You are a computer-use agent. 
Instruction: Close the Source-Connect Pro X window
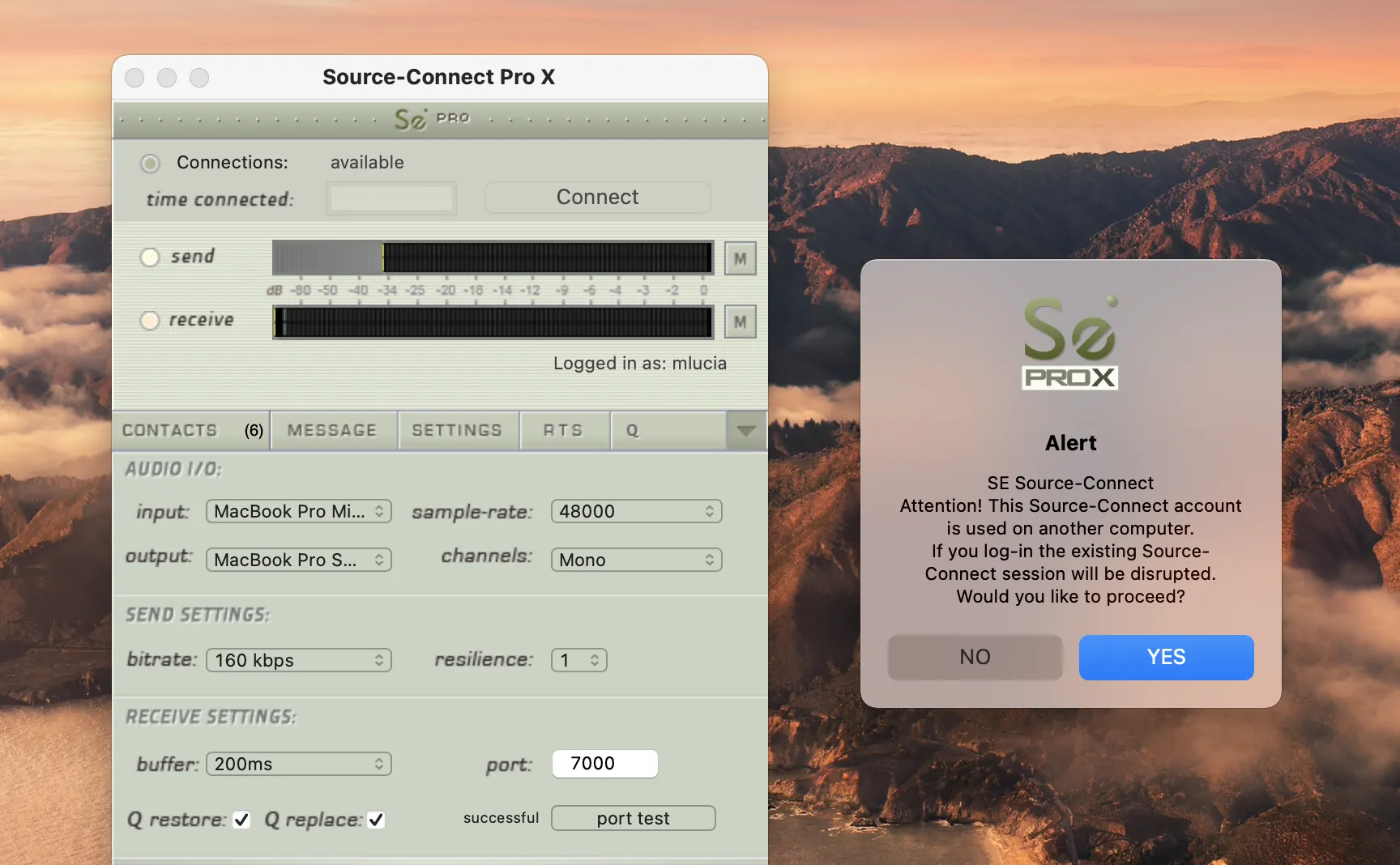tap(134, 77)
